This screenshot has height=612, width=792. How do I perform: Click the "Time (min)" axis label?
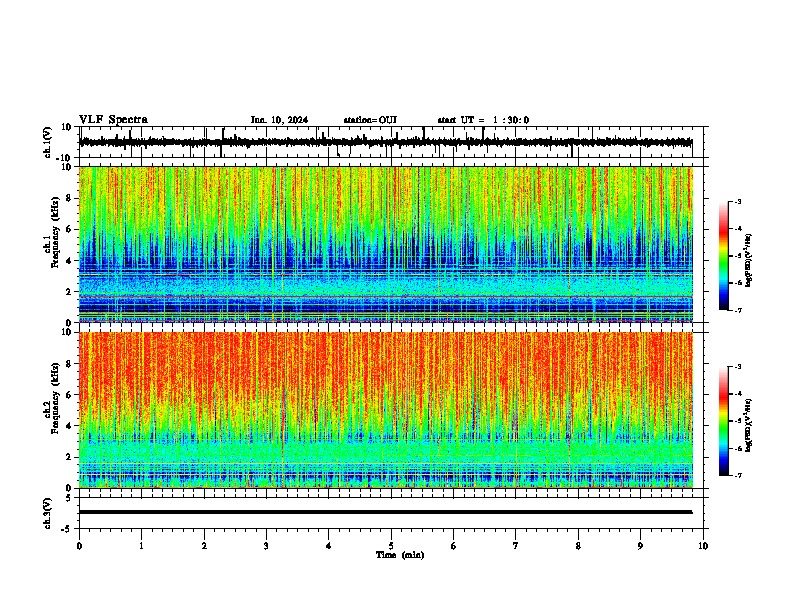tap(400, 555)
